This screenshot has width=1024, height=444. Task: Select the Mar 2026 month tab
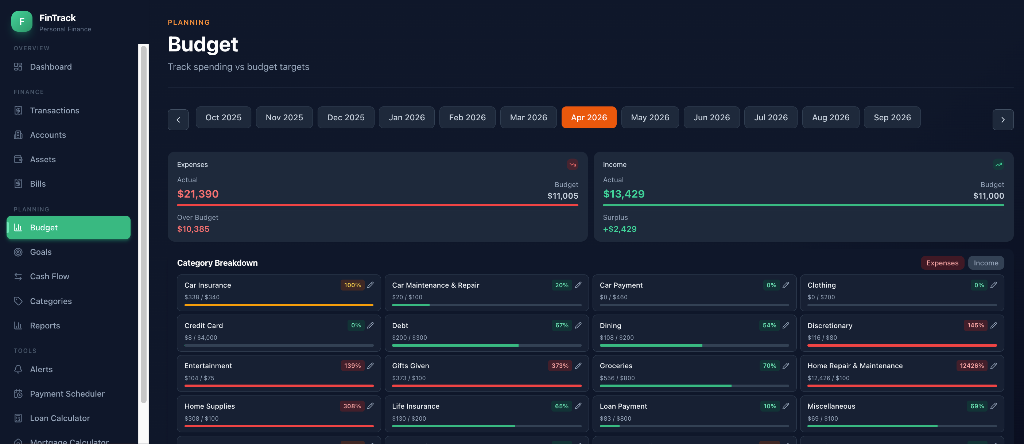528,118
